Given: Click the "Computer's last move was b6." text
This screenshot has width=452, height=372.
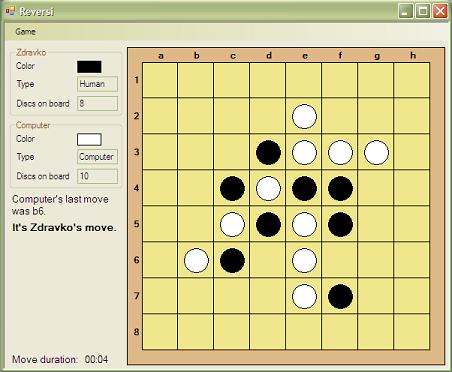Looking at the screenshot, I should pos(60,205).
